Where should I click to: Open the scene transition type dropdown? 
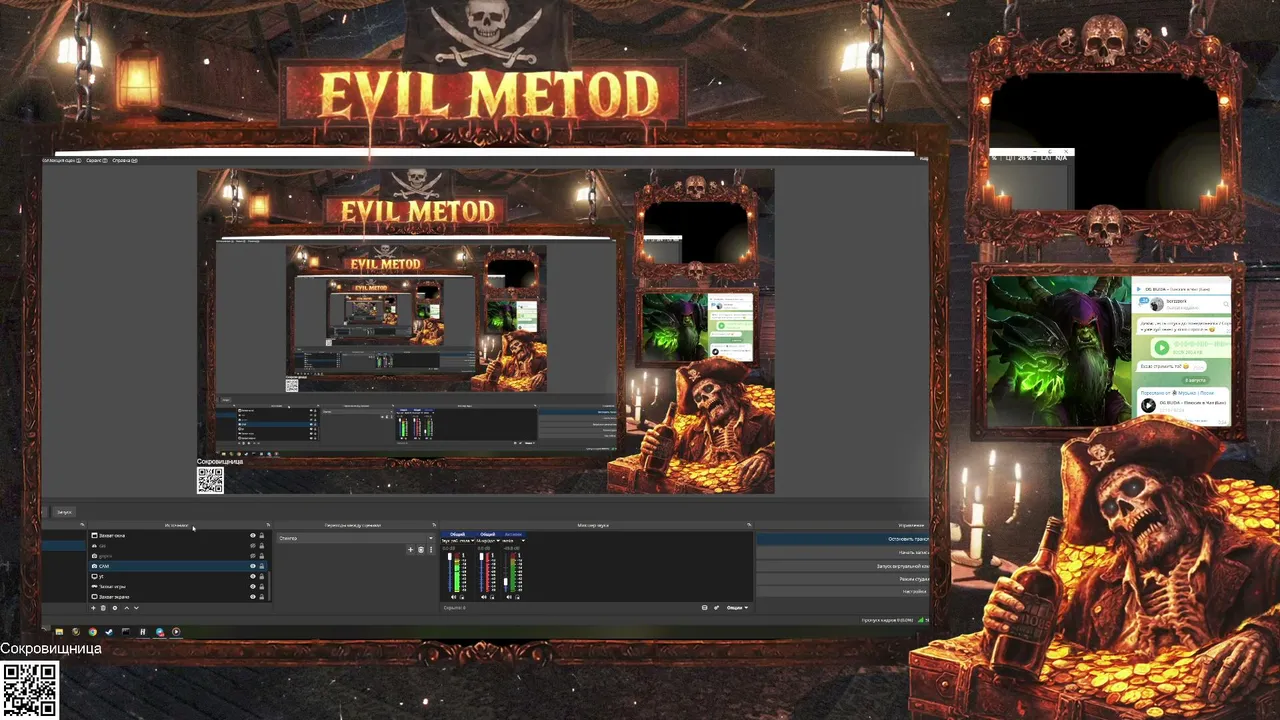(356, 538)
